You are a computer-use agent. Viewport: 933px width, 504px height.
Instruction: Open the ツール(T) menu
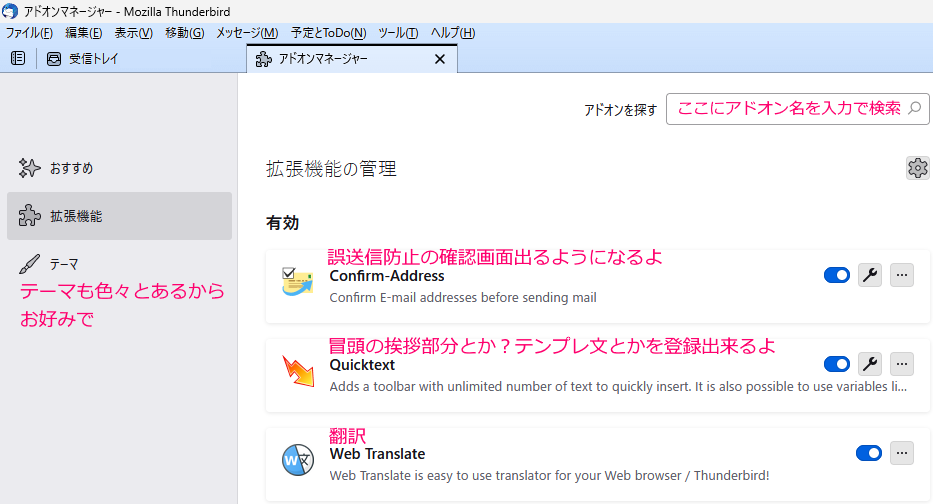pos(398,33)
